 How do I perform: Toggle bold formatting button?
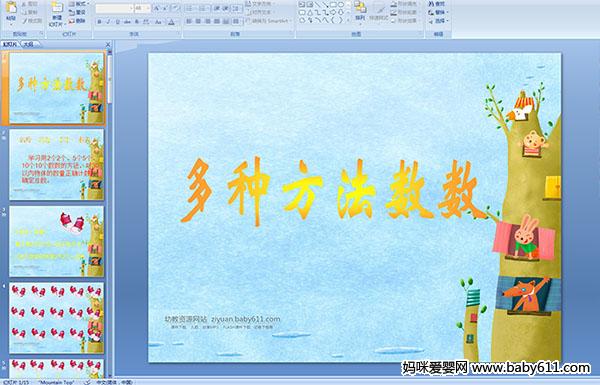pos(99,22)
